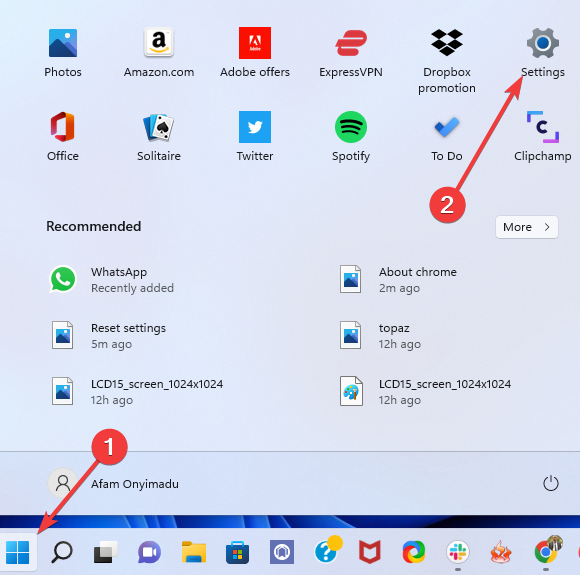The image size is (580, 575).
Task: Click the power button icon
Action: click(x=550, y=483)
